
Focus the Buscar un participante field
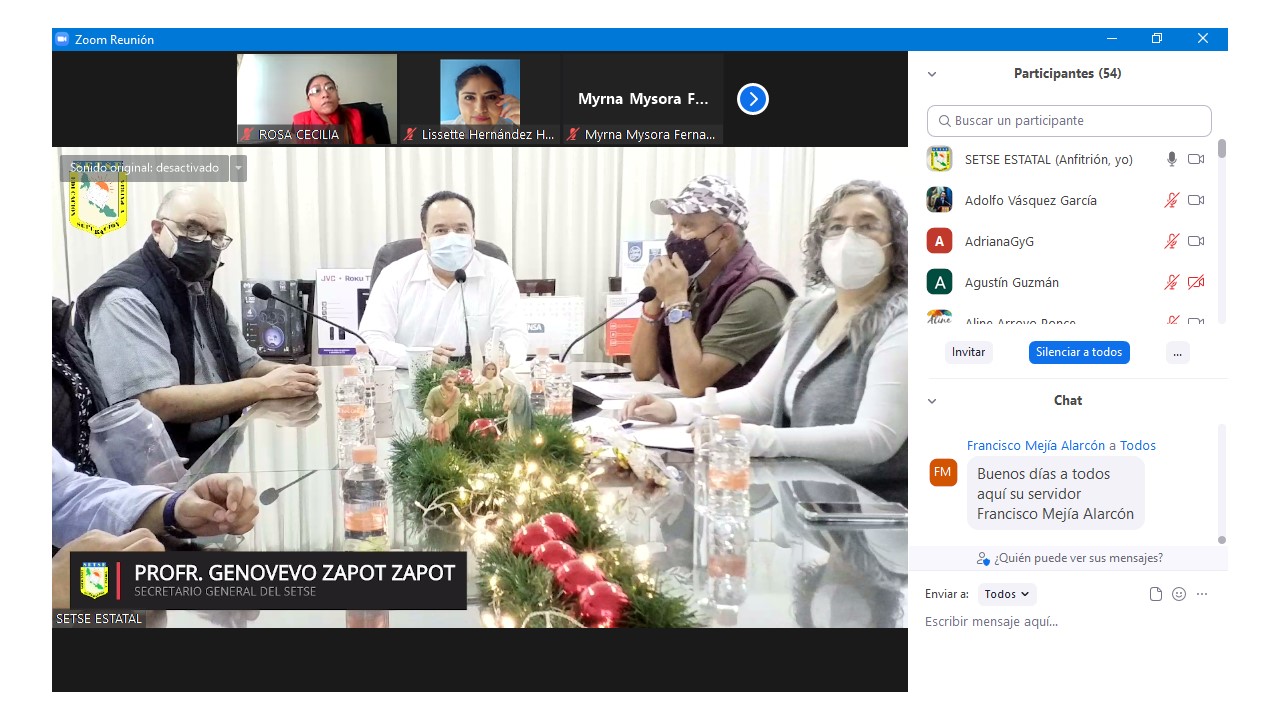click(x=1069, y=121)
